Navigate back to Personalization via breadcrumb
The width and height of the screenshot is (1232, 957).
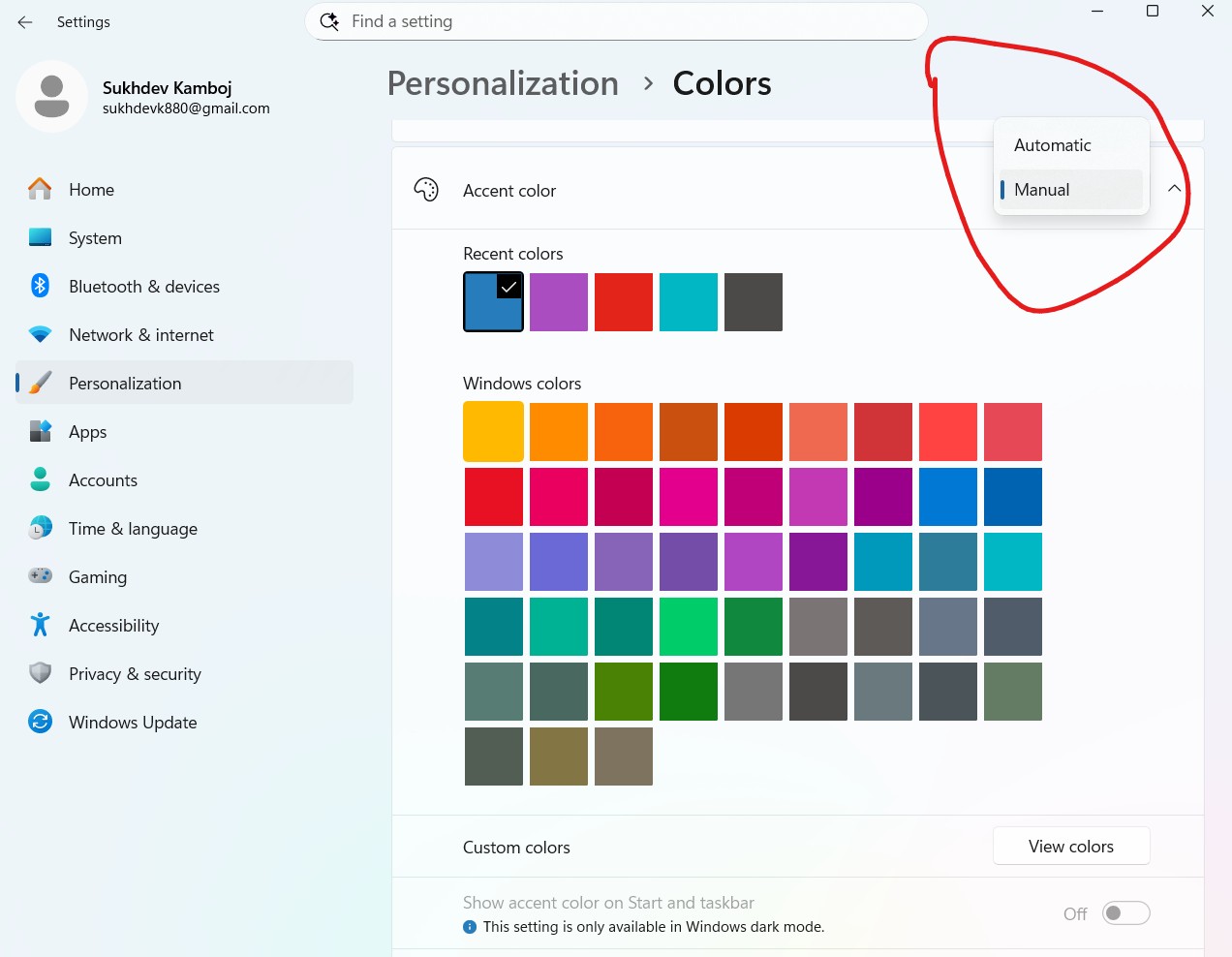tap(502, 83)
